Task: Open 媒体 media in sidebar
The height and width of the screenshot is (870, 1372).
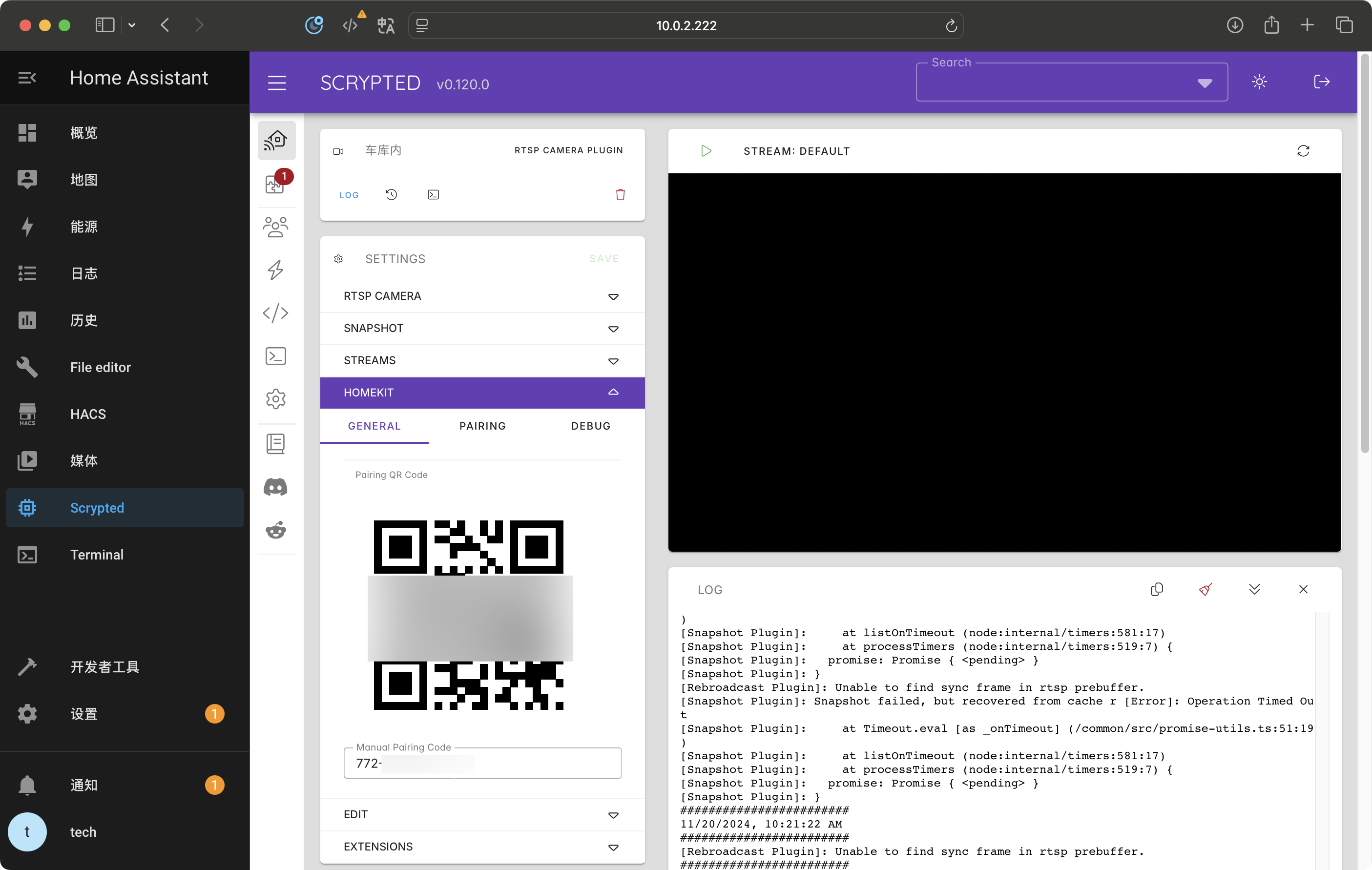Action: click(x=125, y=461)
